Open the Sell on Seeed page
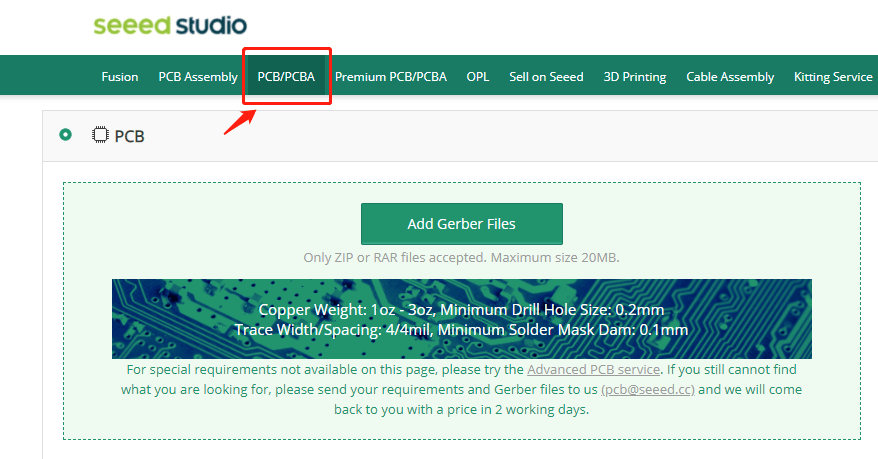The height and width of the screenshot is (459, 878). click(546, 77)
